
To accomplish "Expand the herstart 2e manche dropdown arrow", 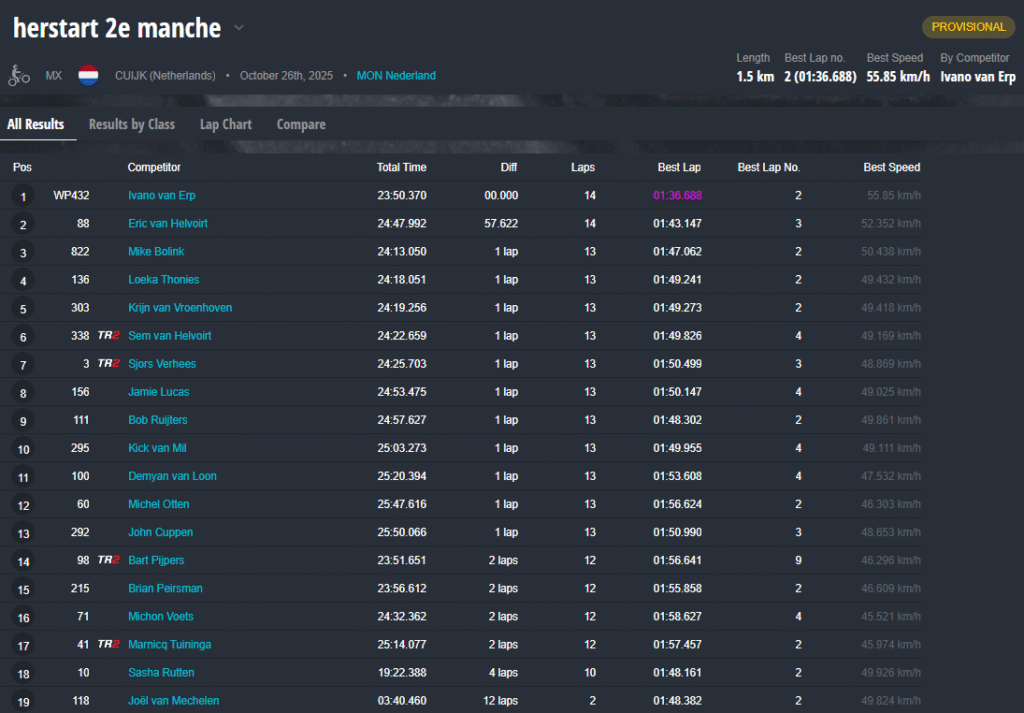I will pyautogui.click(x=239, y=28).
